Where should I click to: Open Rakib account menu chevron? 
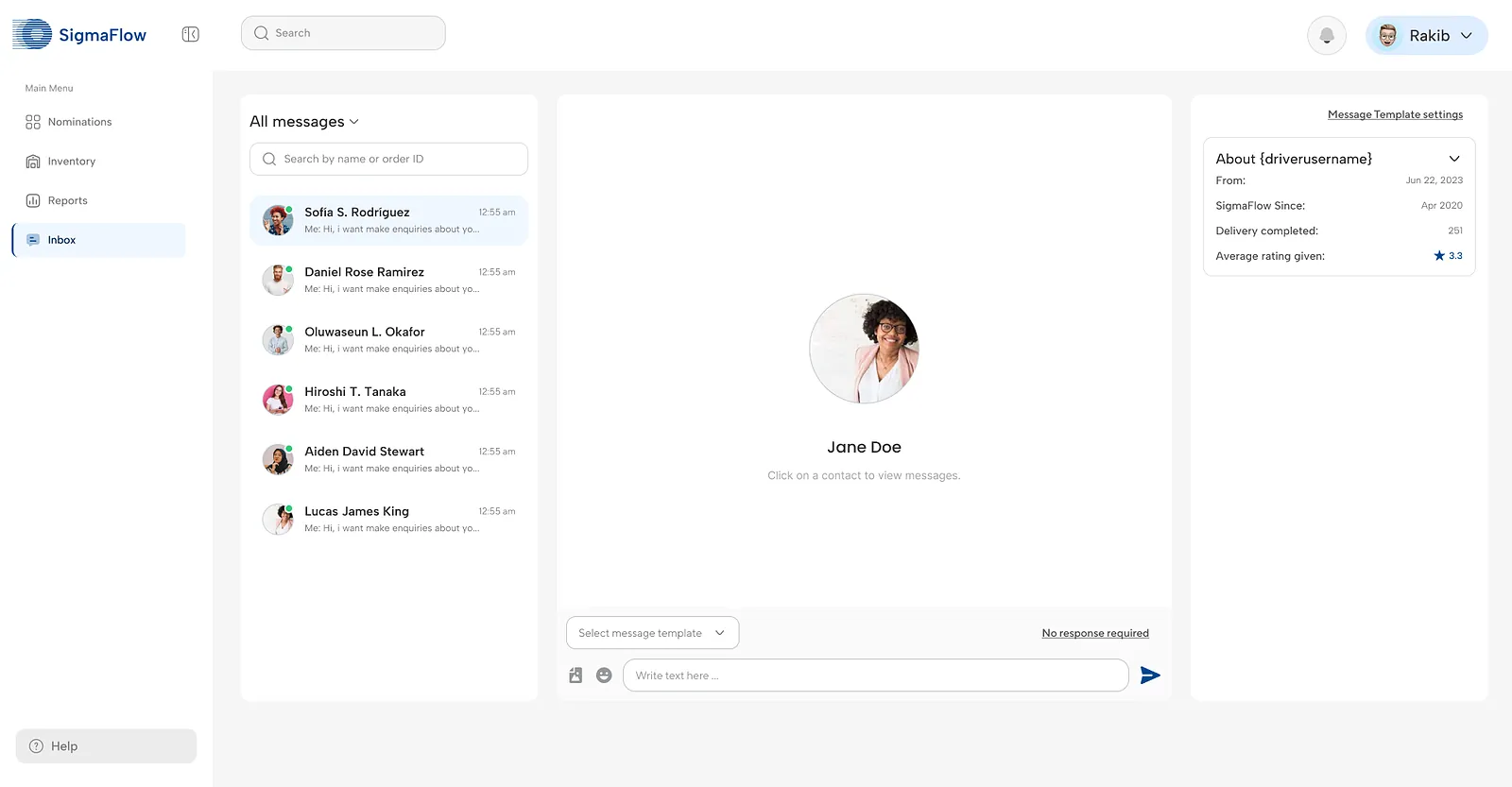[1467, 36]
